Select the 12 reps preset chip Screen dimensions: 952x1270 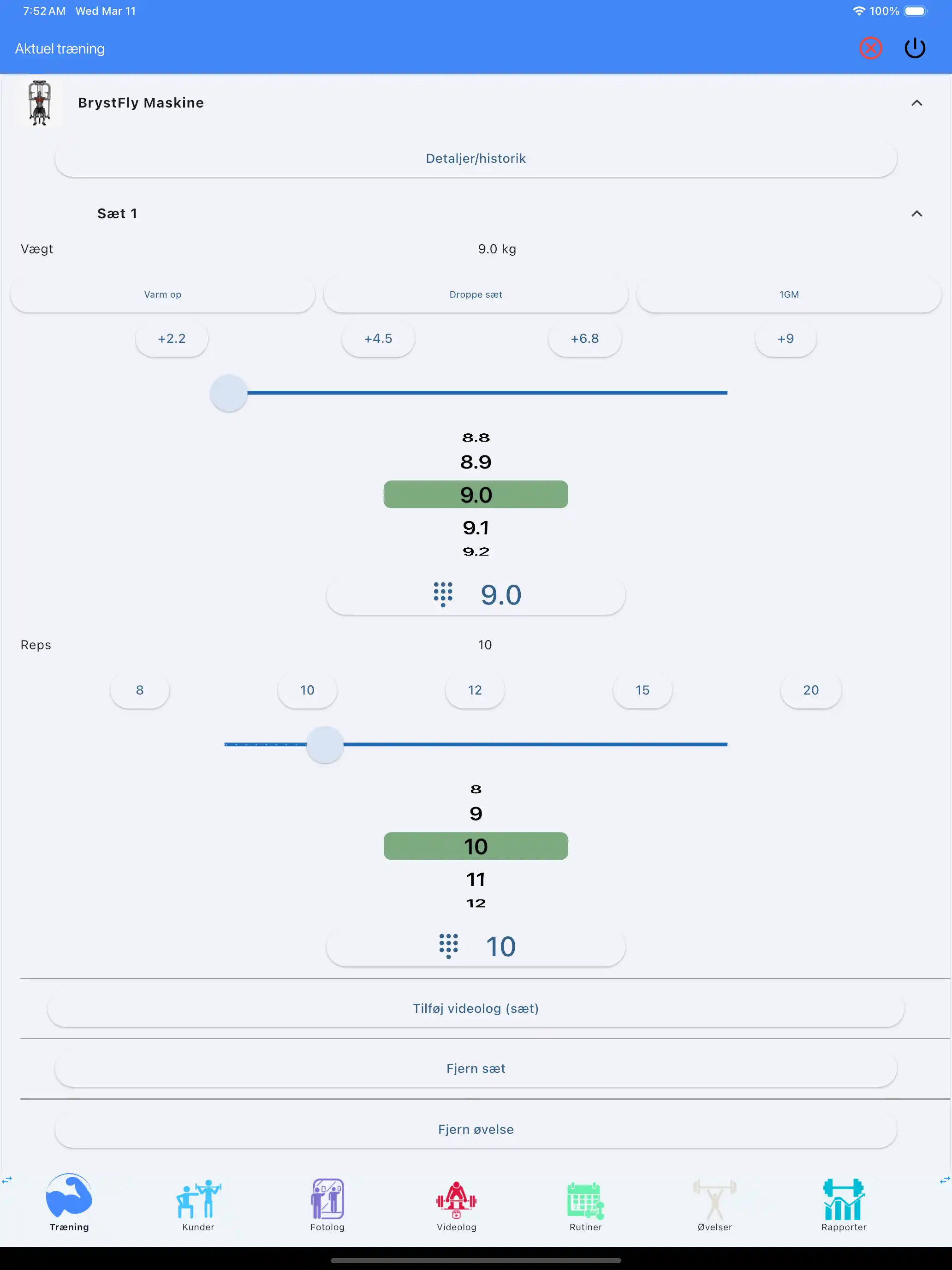(475, 690)
